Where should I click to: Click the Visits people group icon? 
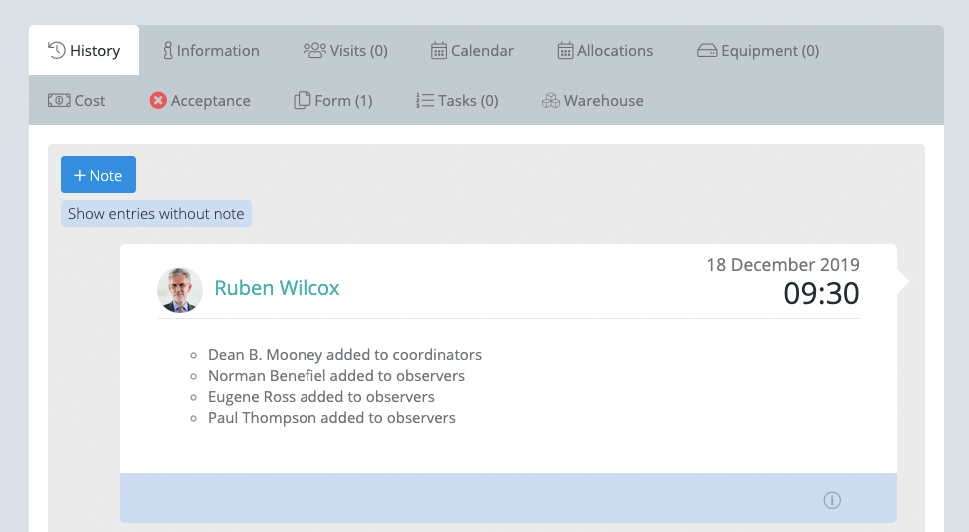click(315, 50)
